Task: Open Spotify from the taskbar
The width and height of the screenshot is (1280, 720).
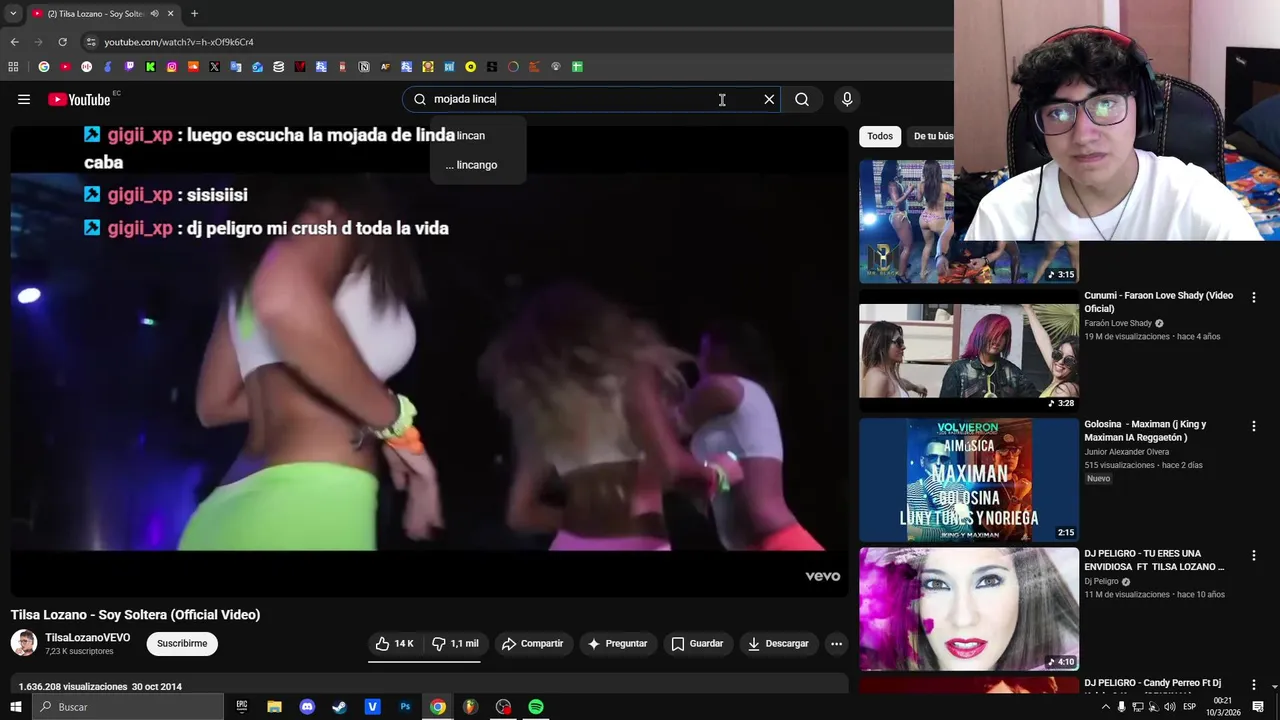Action: click(536, 707)
